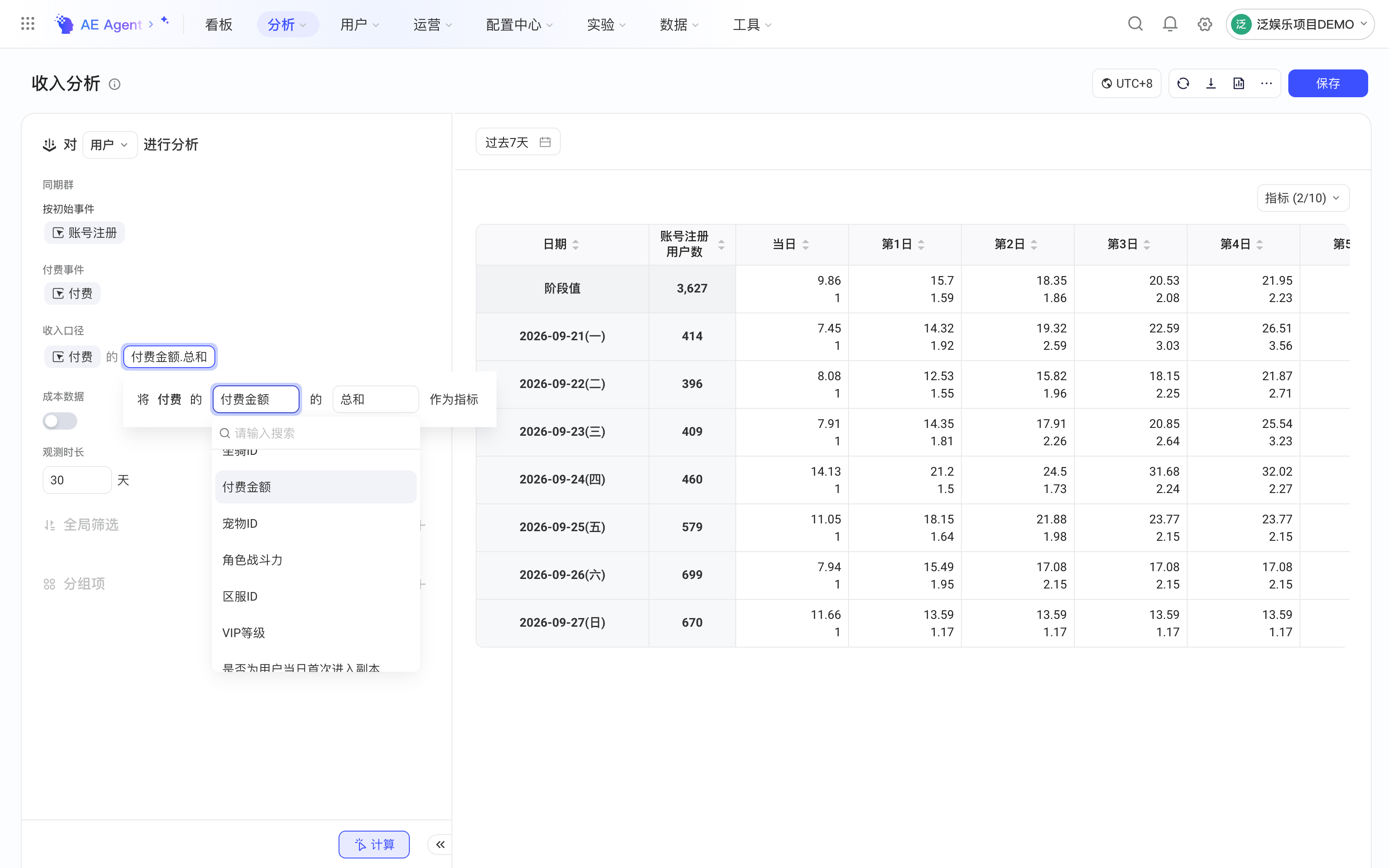
Task: Click the 请输入搜索 property search field
Action: point(316,433)
